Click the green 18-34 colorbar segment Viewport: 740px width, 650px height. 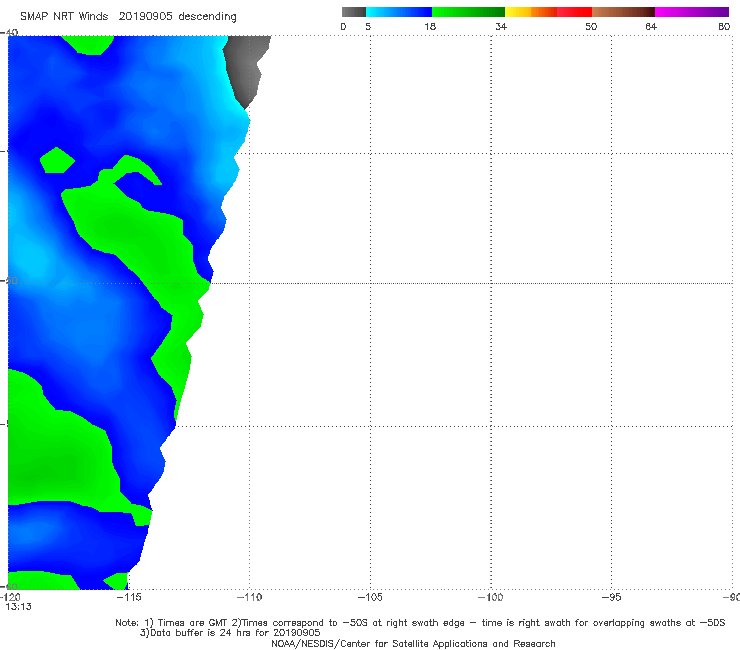(x=468, y=12)
